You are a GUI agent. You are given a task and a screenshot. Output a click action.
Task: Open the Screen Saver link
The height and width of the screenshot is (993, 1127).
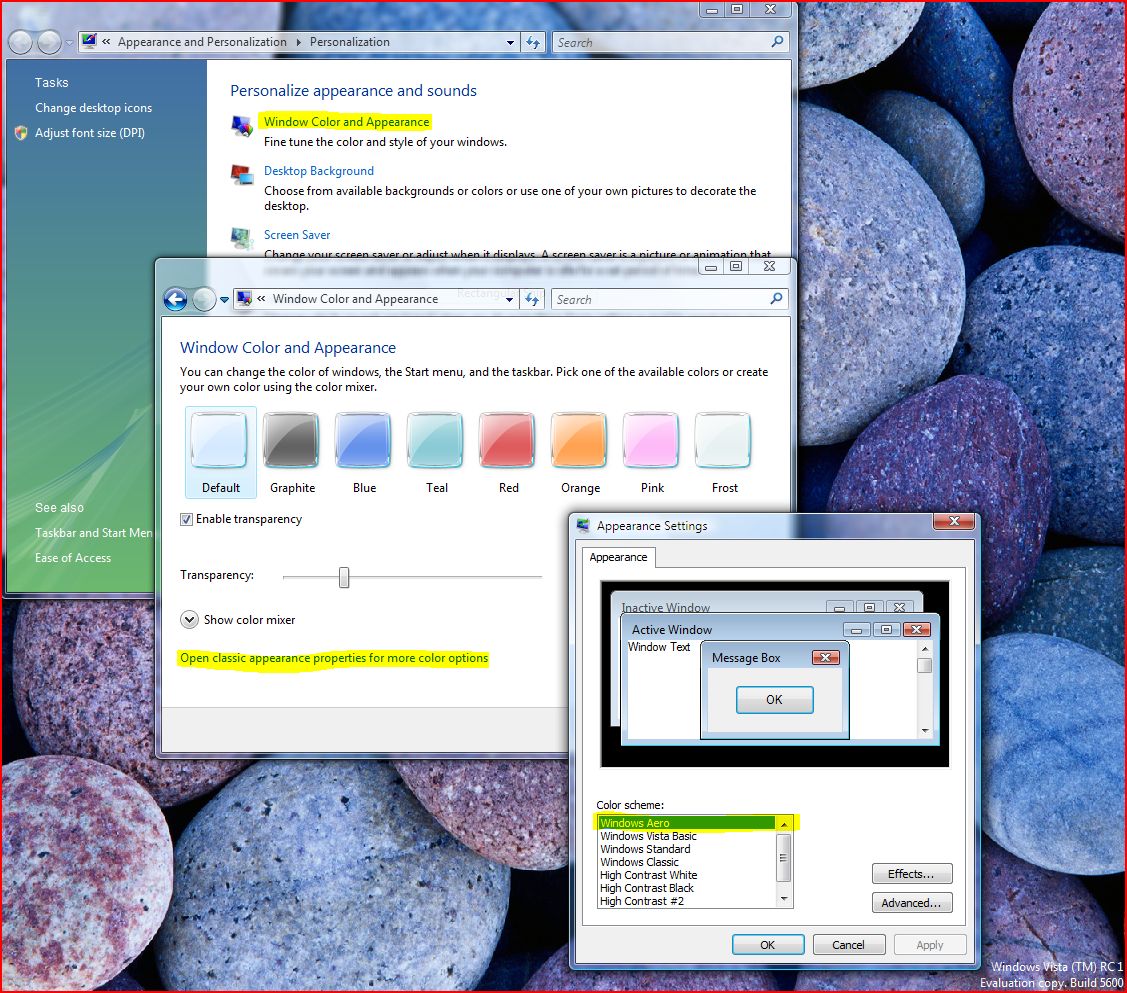coord(297,234)
